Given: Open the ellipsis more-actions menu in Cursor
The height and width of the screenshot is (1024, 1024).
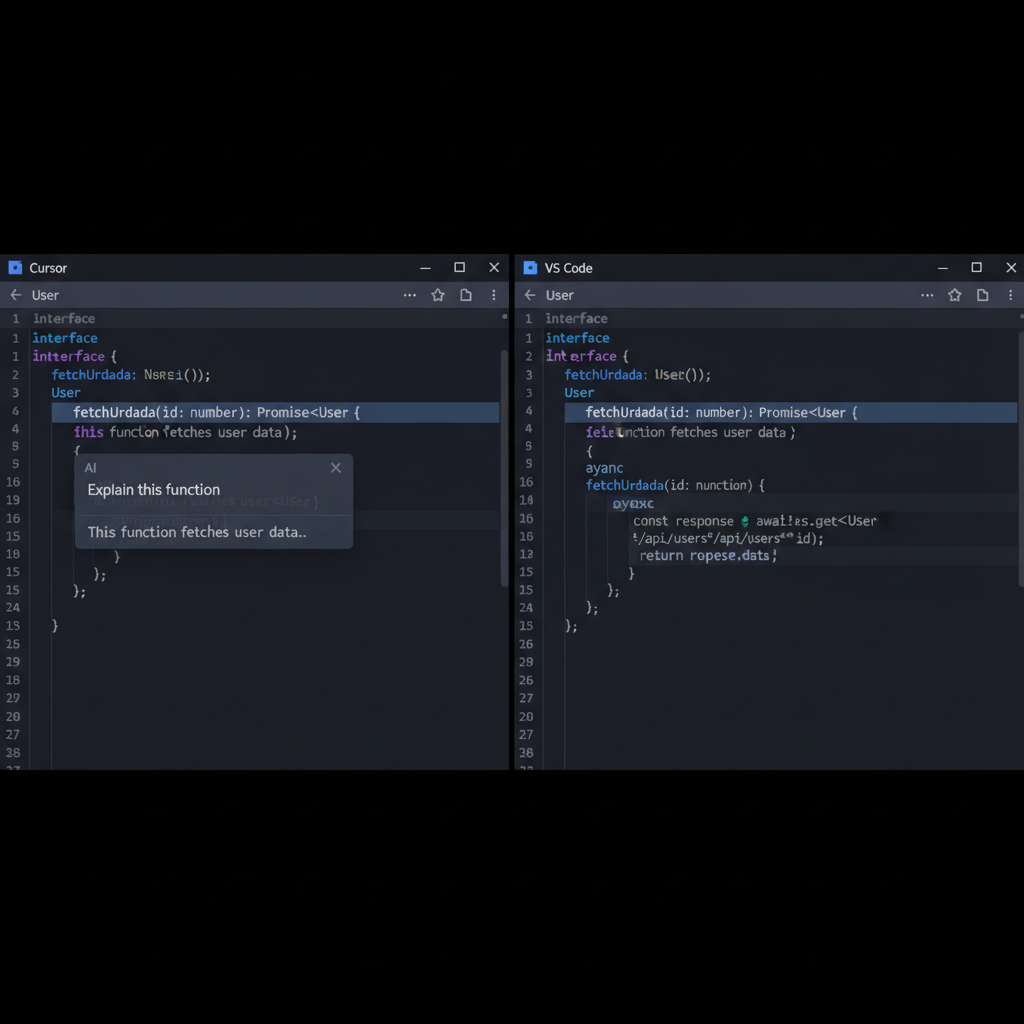Looking at the screenshot, I should pos(410,295).
